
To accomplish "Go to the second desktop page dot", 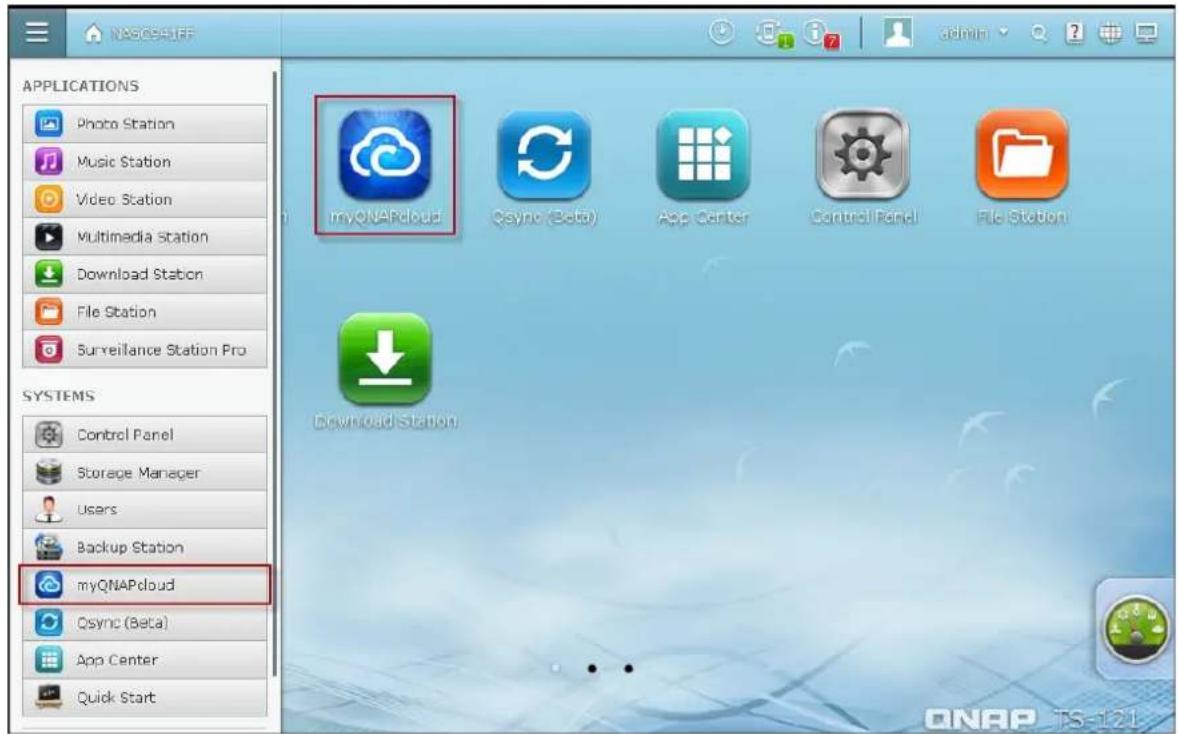I will tap(592, 668).
